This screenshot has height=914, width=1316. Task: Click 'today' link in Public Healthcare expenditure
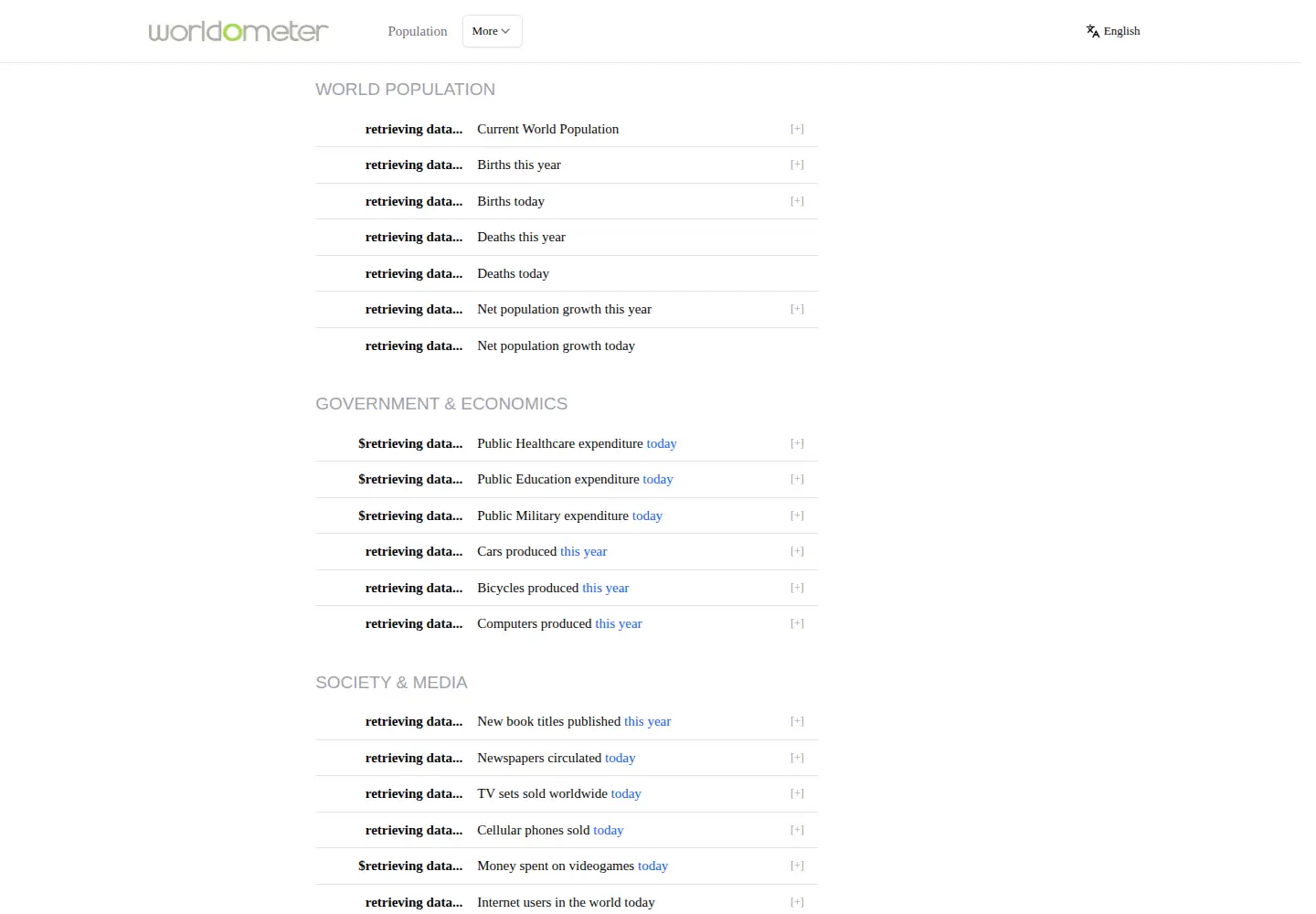pyautogui.click(x=662, y=443)
